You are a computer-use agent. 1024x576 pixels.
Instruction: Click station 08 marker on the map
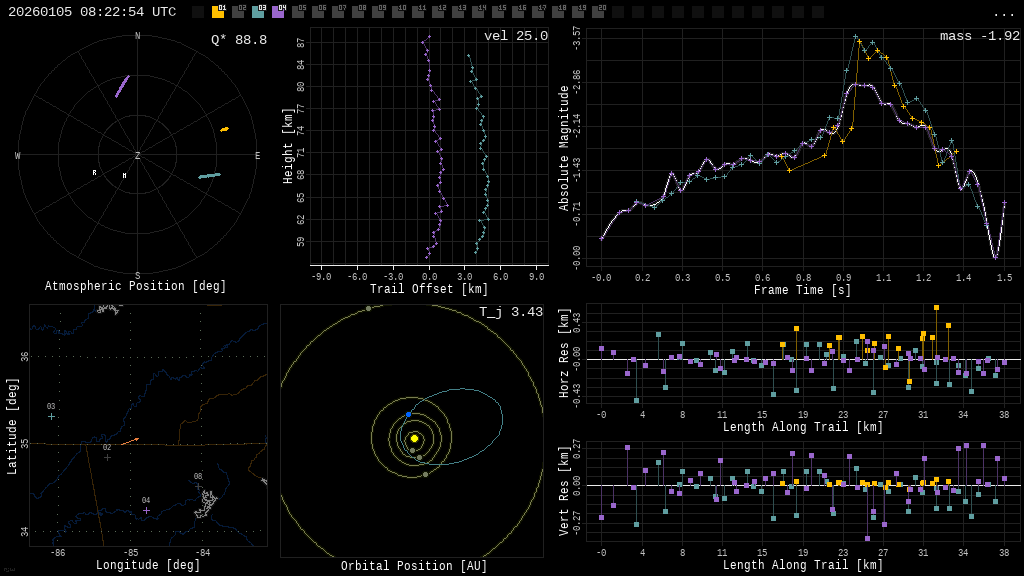[x=198, y=486]
